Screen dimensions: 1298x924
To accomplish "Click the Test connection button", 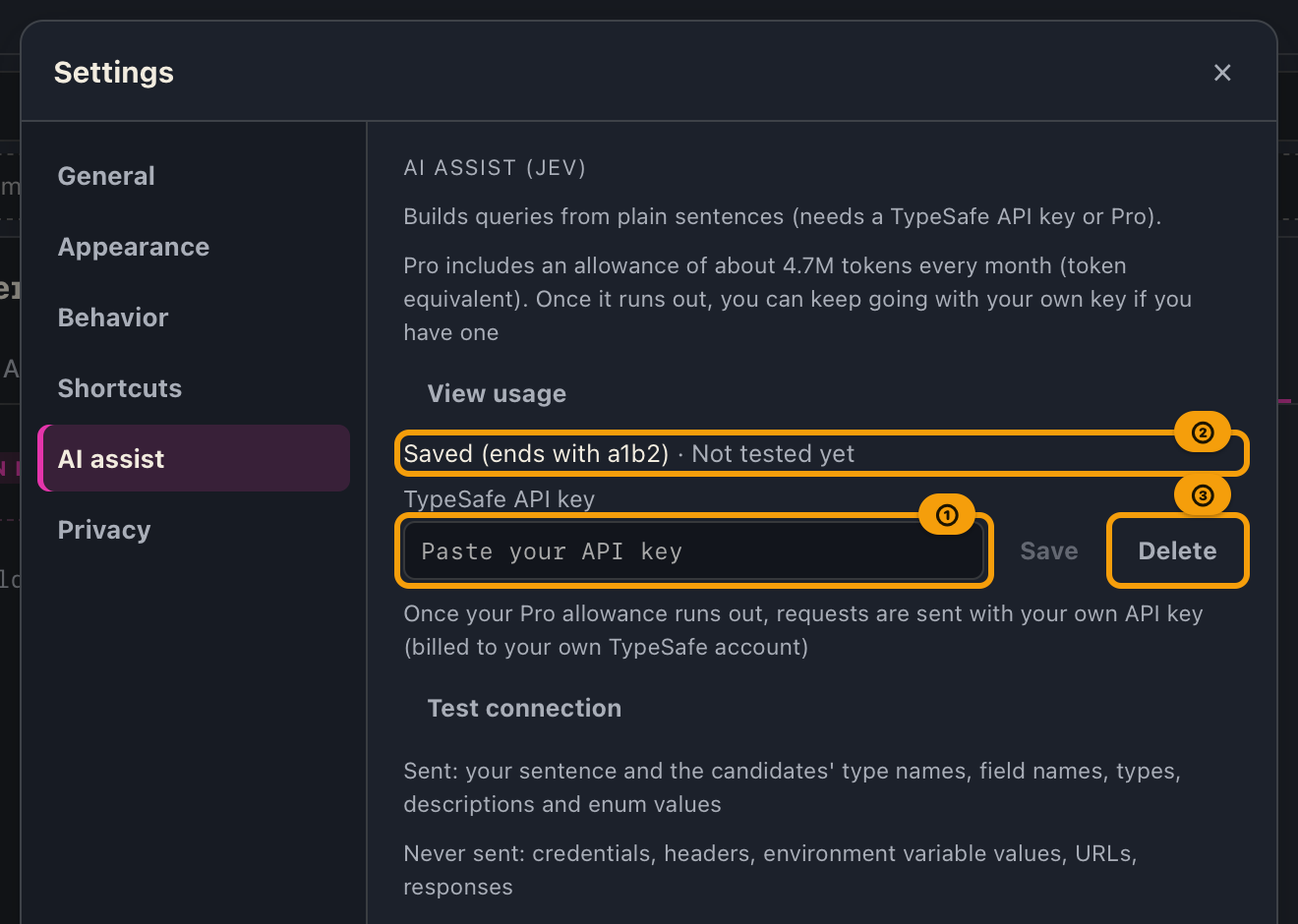I will pyautogui.click(x=524, y=709).
